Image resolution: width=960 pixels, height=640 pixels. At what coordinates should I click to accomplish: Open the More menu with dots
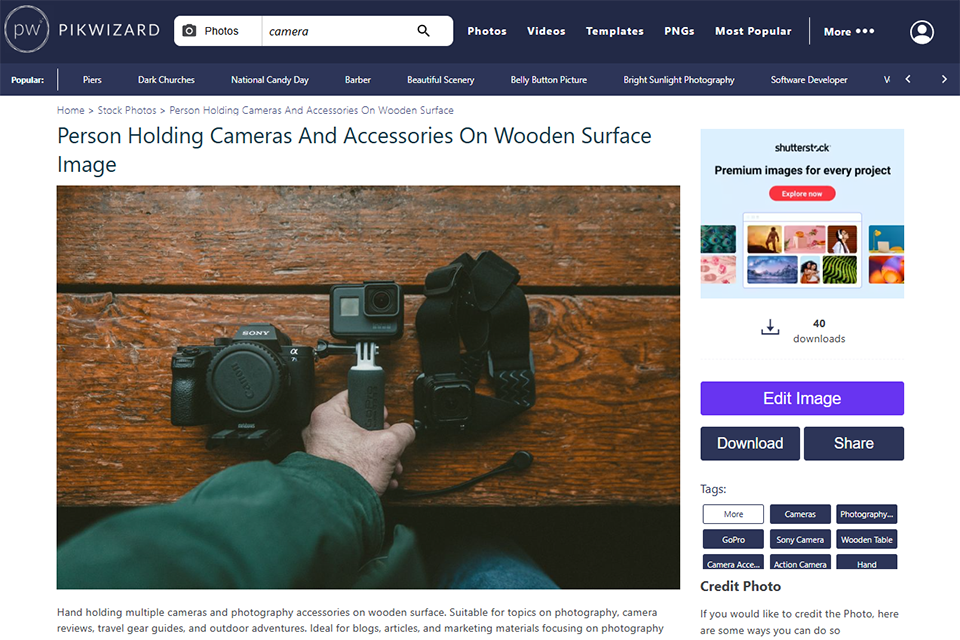pyautogui.click(x=849, y=31)
